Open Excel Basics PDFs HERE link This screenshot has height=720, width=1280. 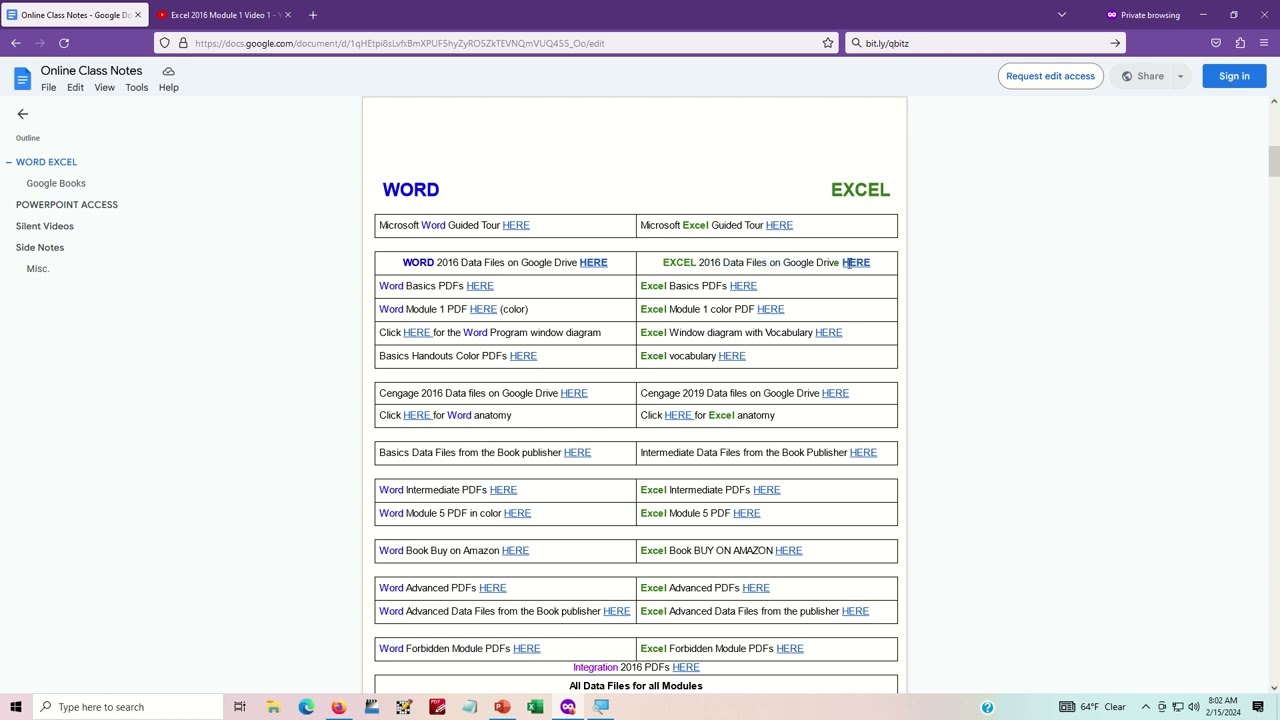(743, 286)
